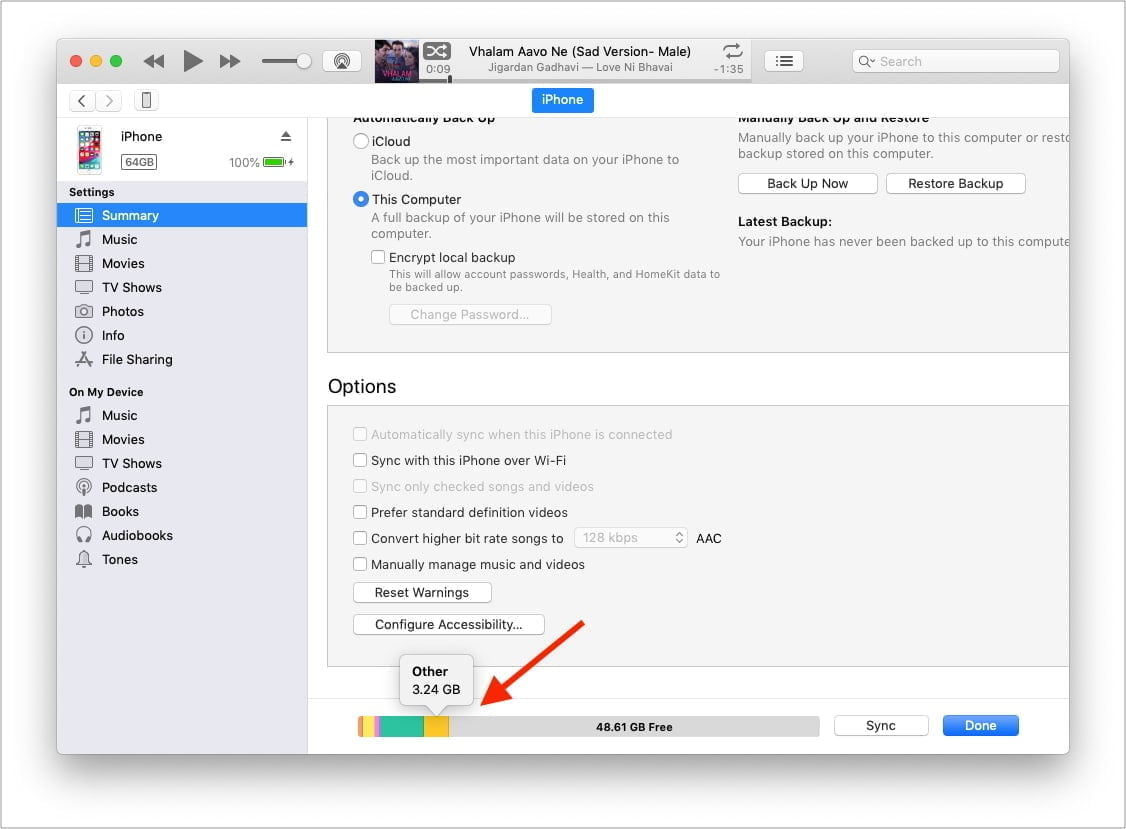Enable Encrypt local backup
1126x829 pixels.
pyautogui.click(x=378, y=257)
